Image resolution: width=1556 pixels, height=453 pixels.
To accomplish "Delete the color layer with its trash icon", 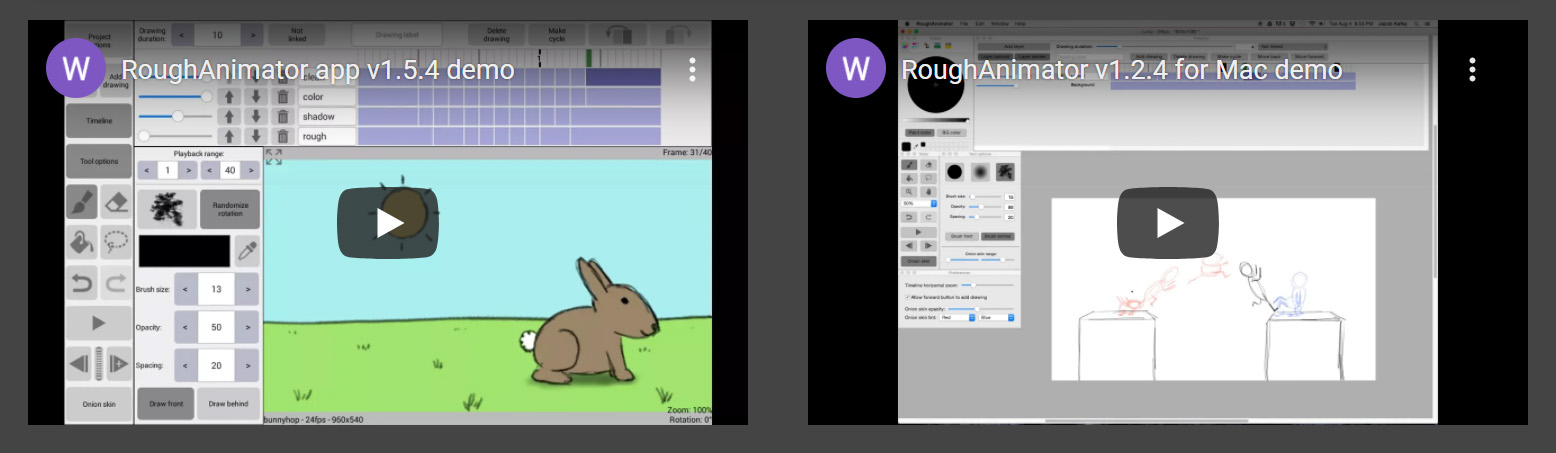I will [283, 97].
